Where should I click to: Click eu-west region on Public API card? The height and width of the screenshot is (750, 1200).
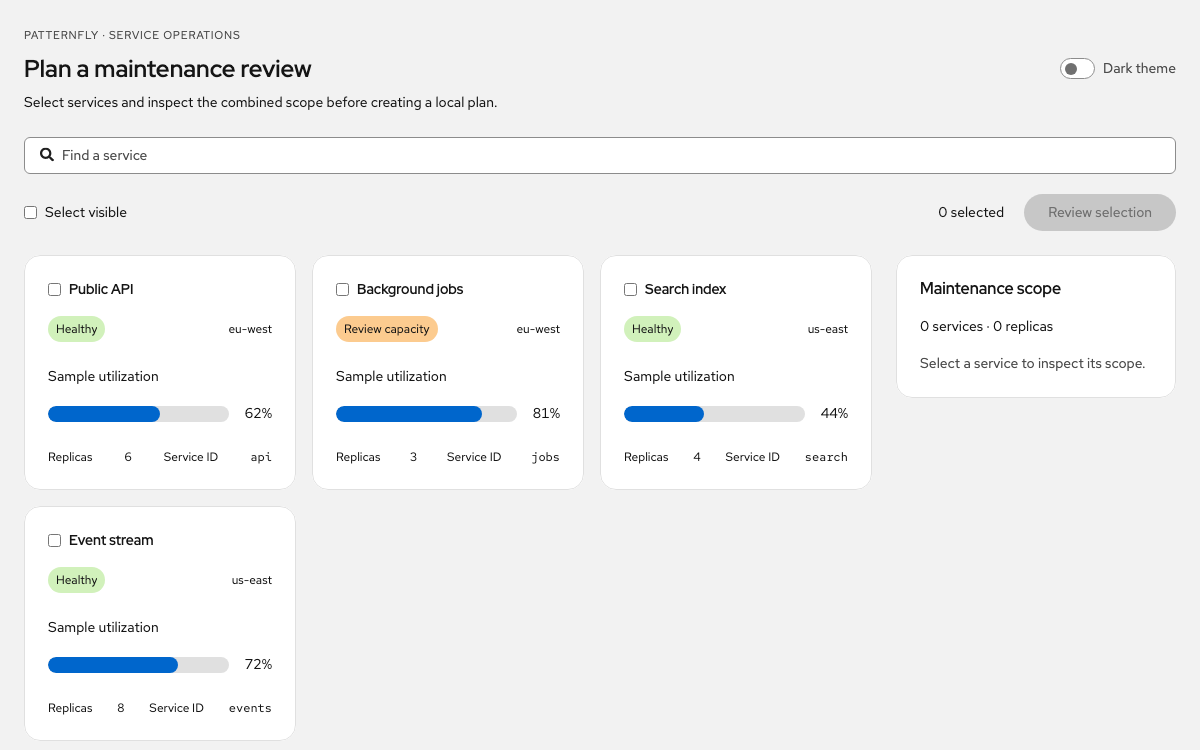coord(250,329)
